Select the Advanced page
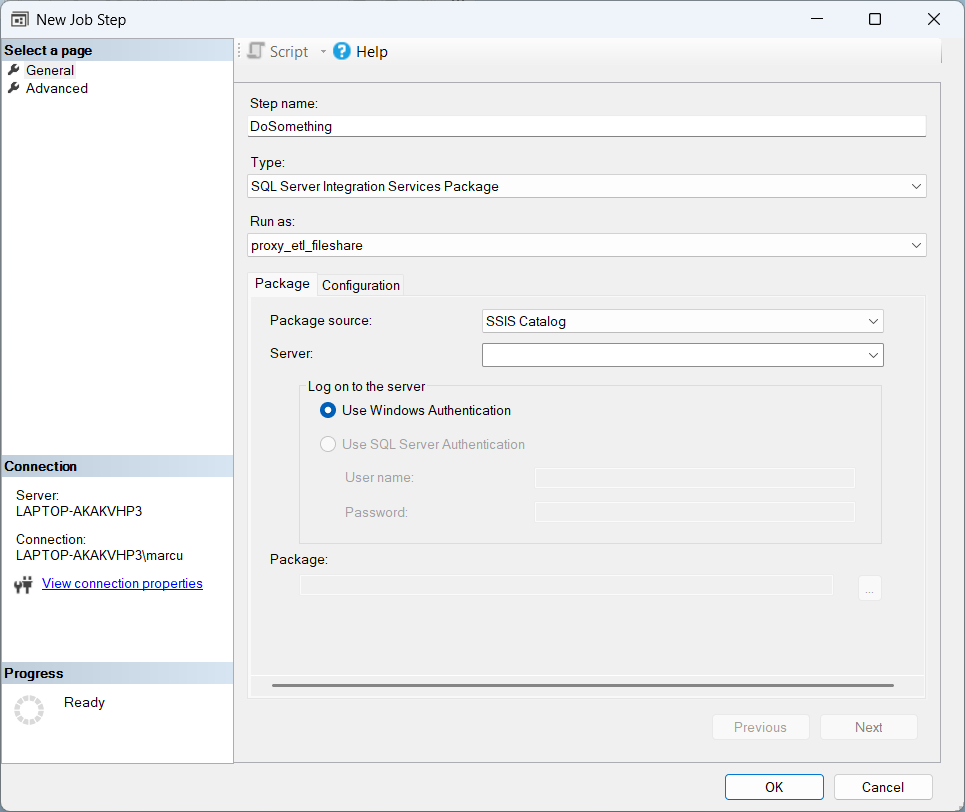 point(57,88)
